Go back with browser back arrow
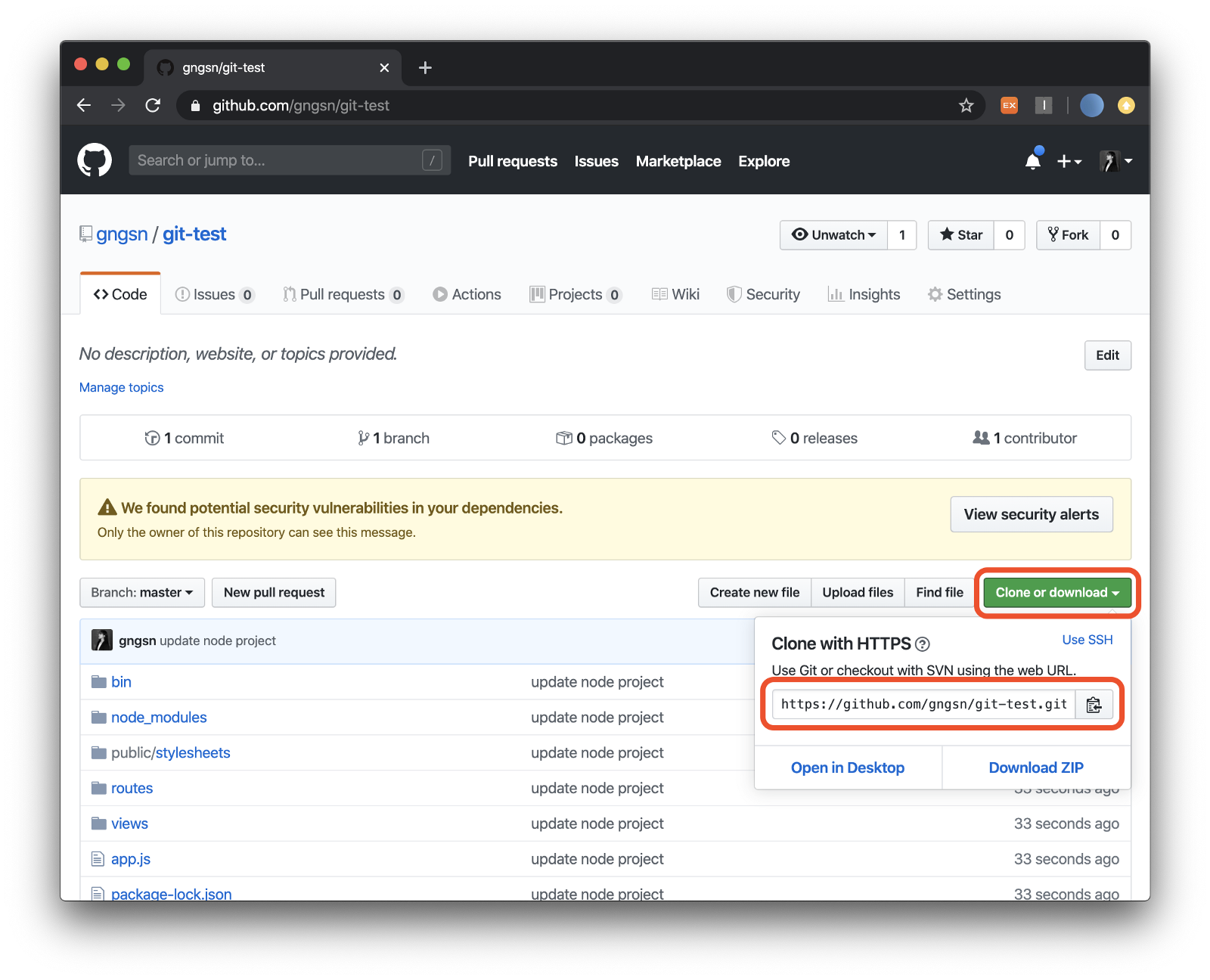 click(x=84, y=105)
